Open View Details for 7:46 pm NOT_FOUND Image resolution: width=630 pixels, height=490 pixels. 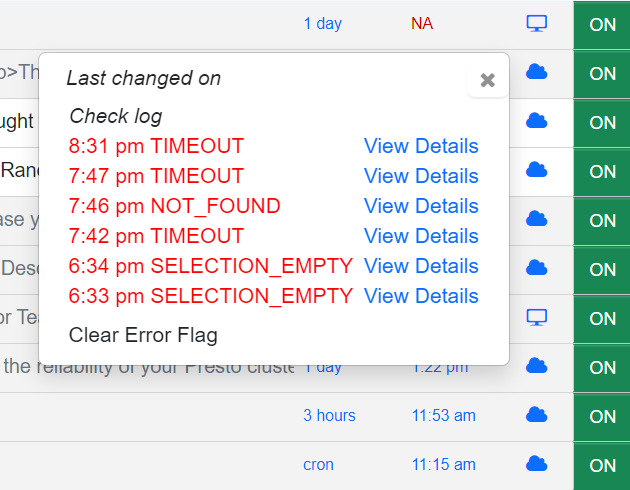click(x=421, y=206)
